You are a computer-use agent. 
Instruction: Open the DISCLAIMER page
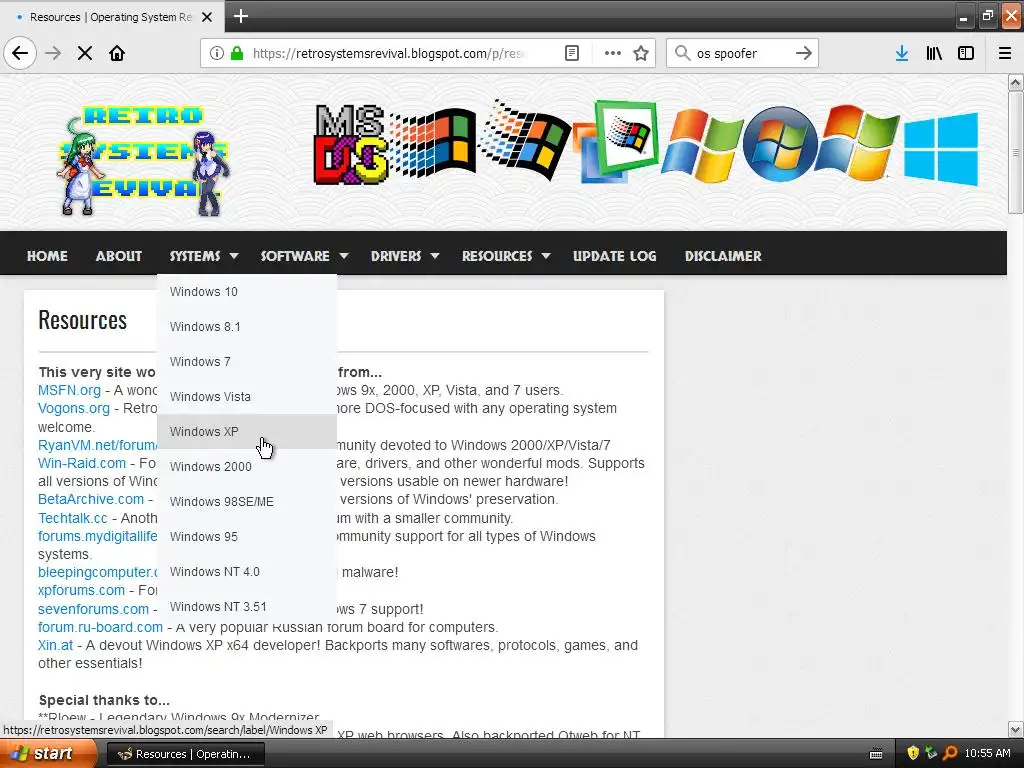click(723, 256)
